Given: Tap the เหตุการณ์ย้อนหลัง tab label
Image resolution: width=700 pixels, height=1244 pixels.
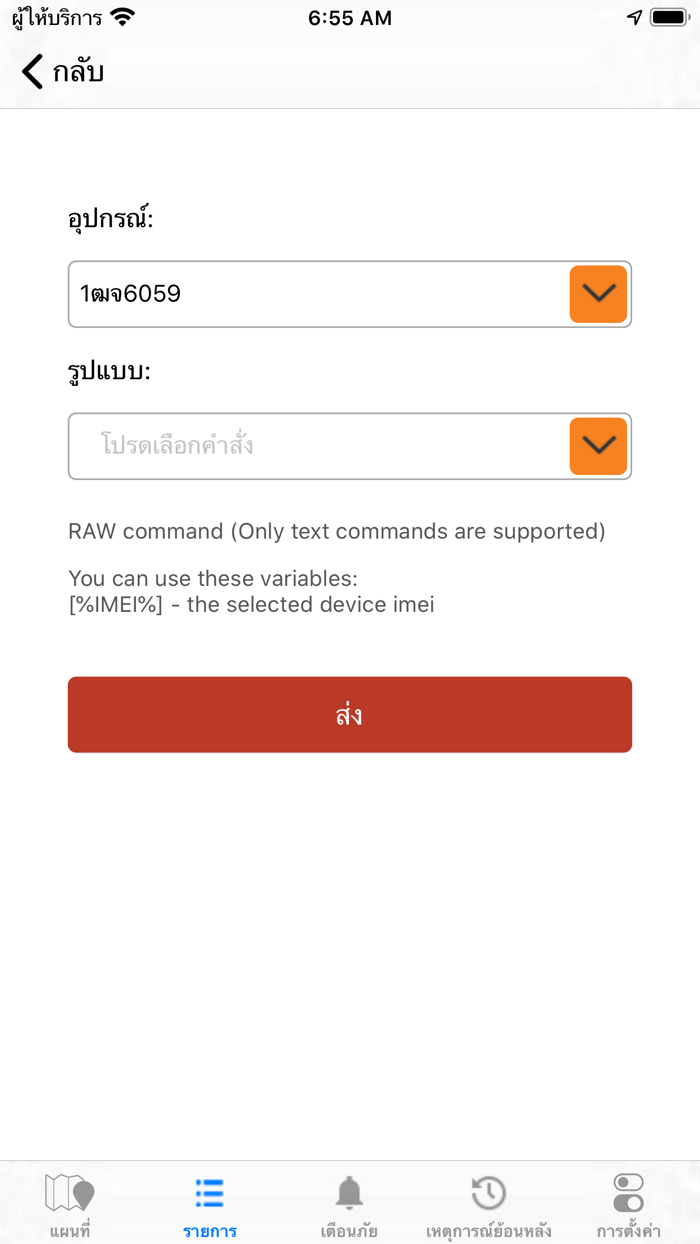Looking at the screenshot, I should click(x=489, y=1232).
